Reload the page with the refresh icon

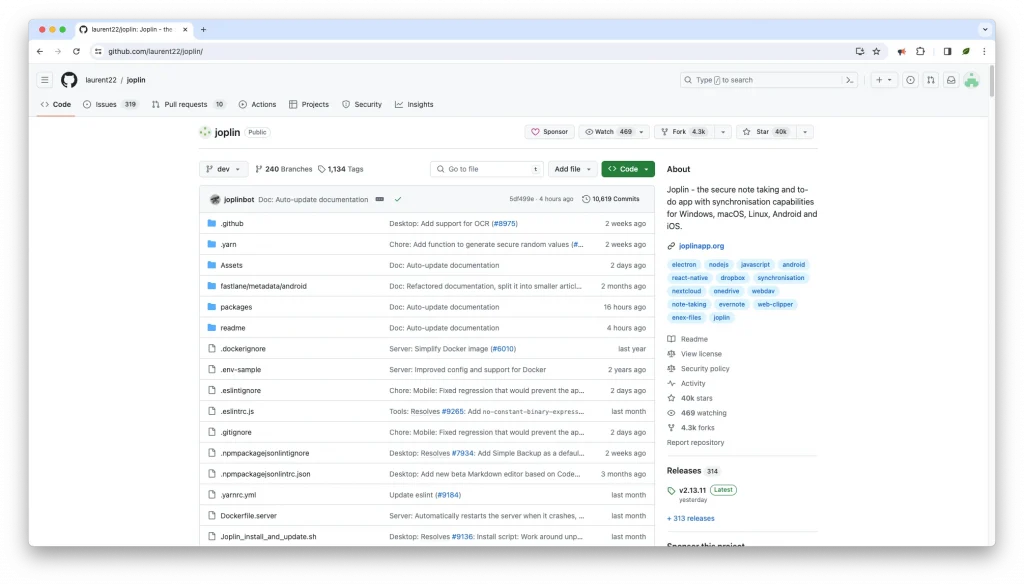76,51
